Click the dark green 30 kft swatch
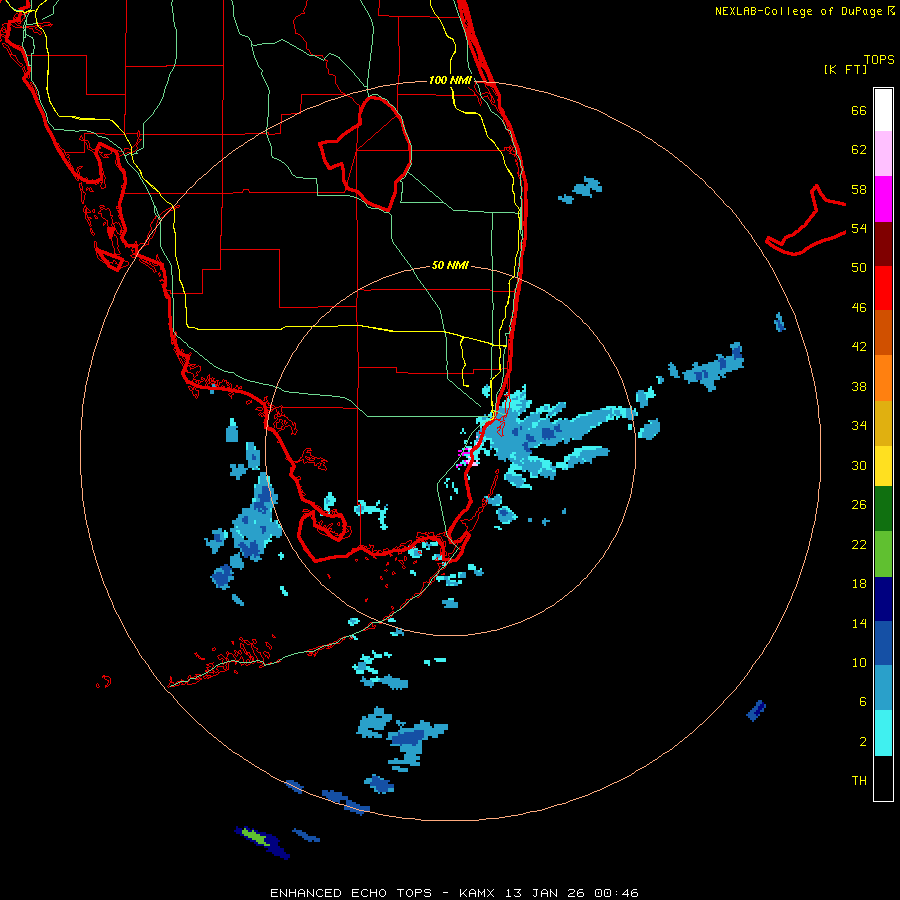 click(883, 509)
